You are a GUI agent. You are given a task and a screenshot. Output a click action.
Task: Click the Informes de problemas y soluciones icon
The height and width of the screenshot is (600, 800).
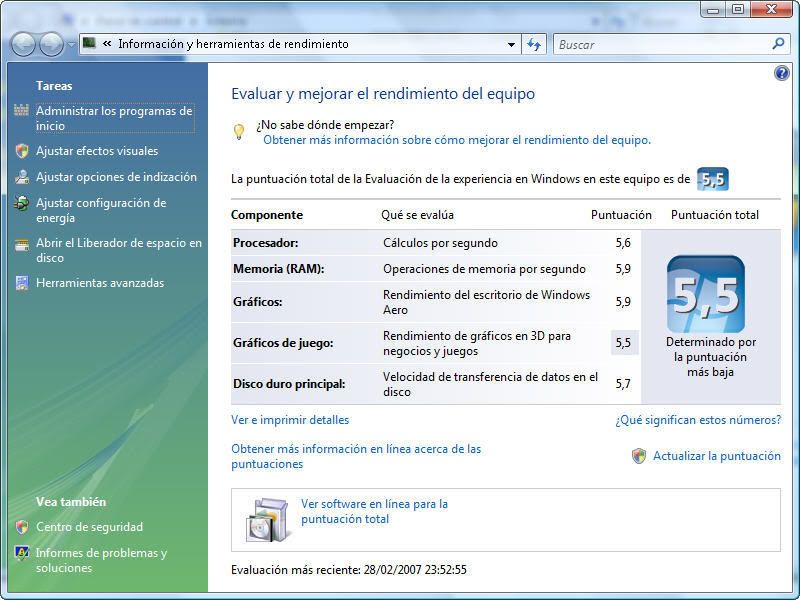[22, 553]
